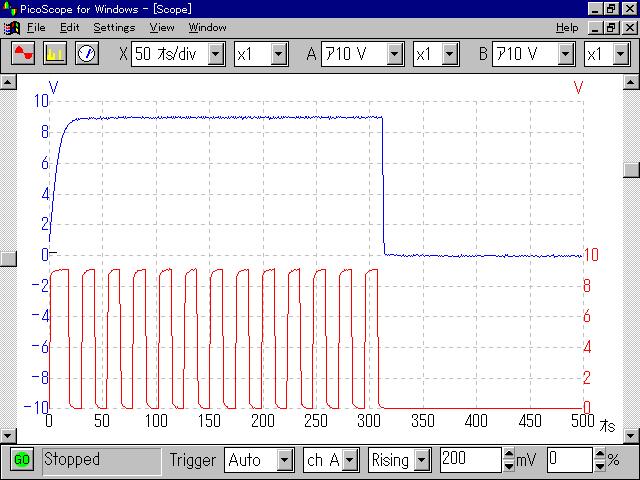Open the oscilloscope view icon
This screenshot has width=640, height=480.
(23, 53)
